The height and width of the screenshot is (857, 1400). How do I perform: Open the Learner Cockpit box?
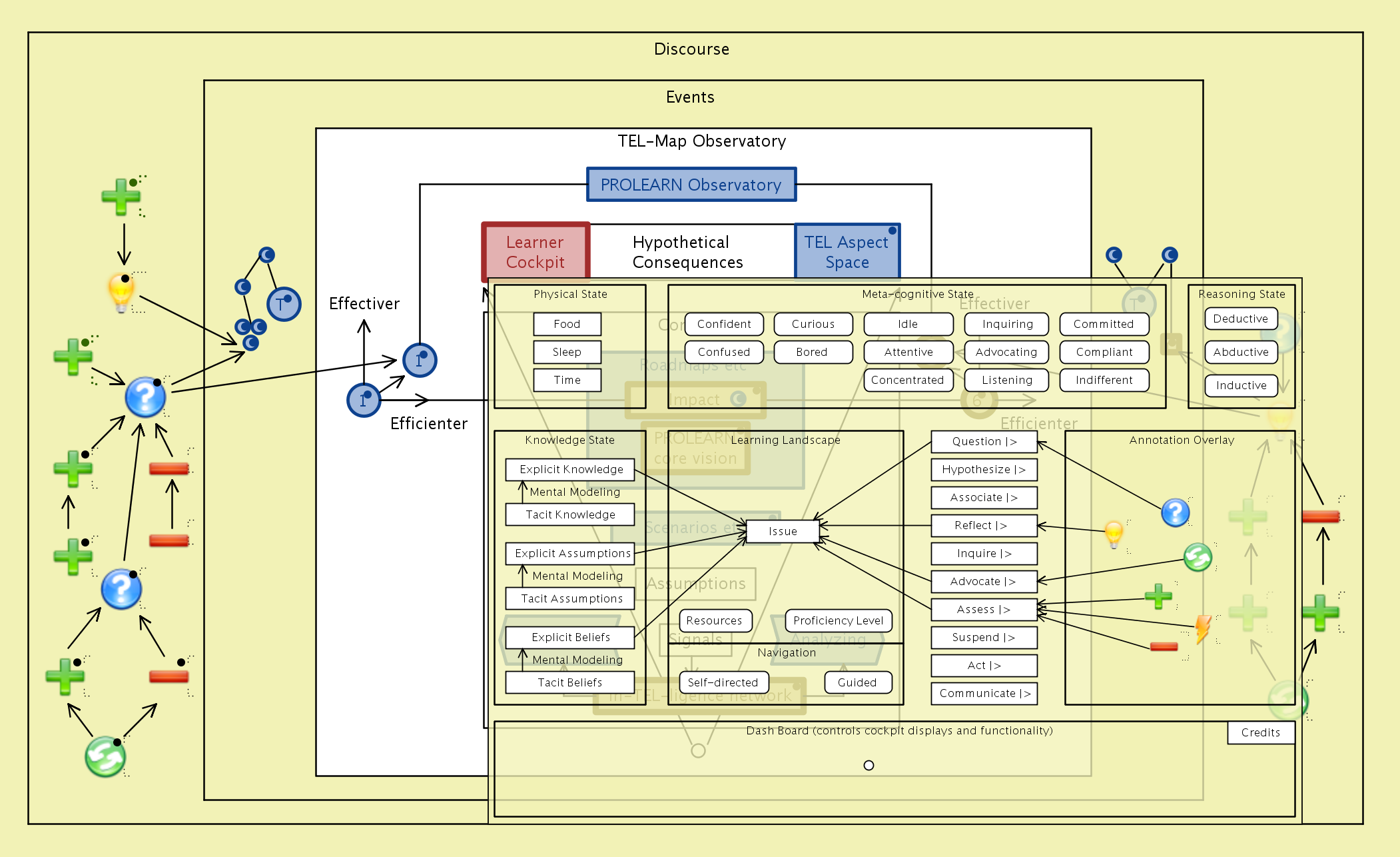pos(535,252)
